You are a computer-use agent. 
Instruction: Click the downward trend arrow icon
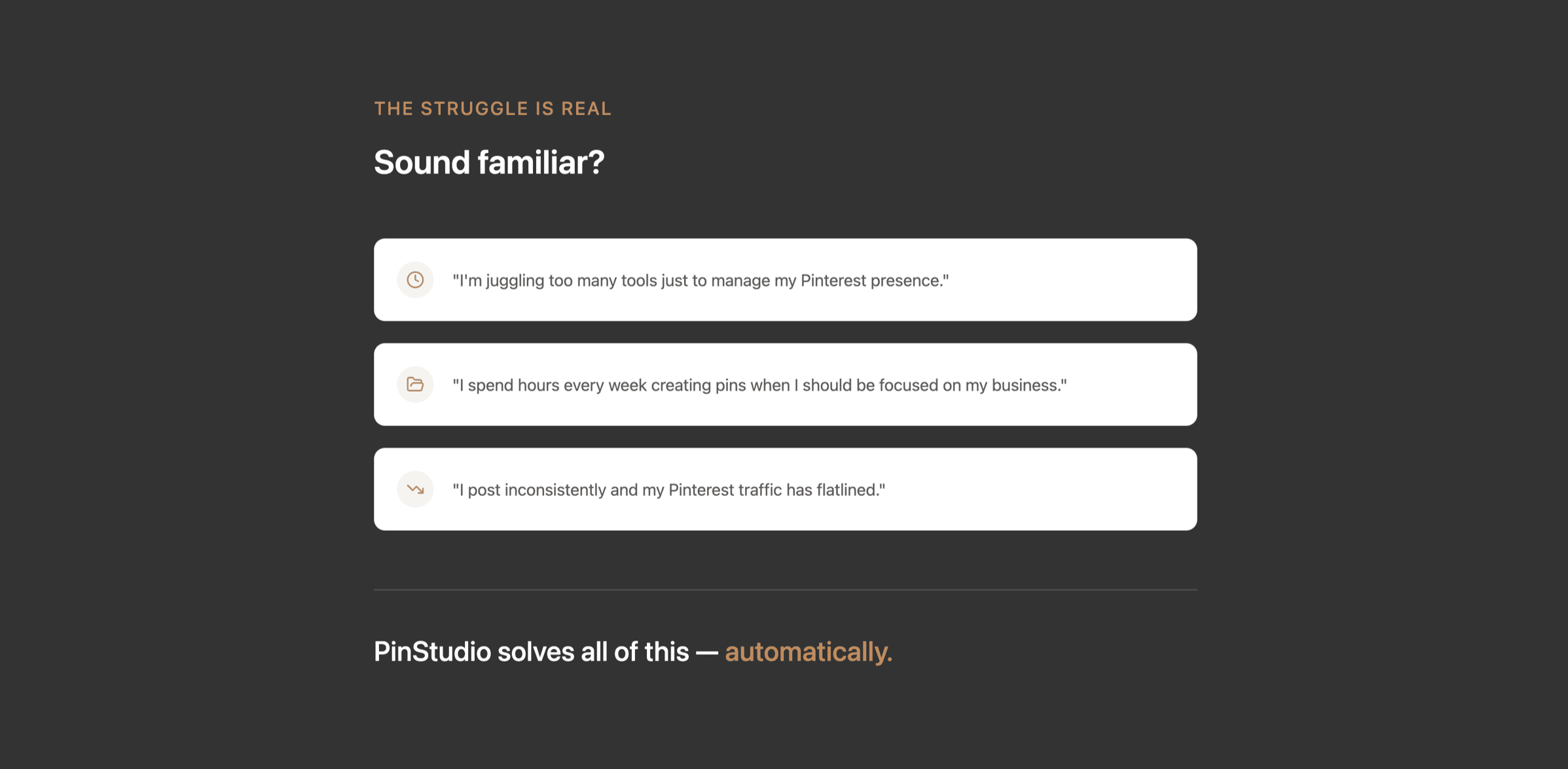415,490
